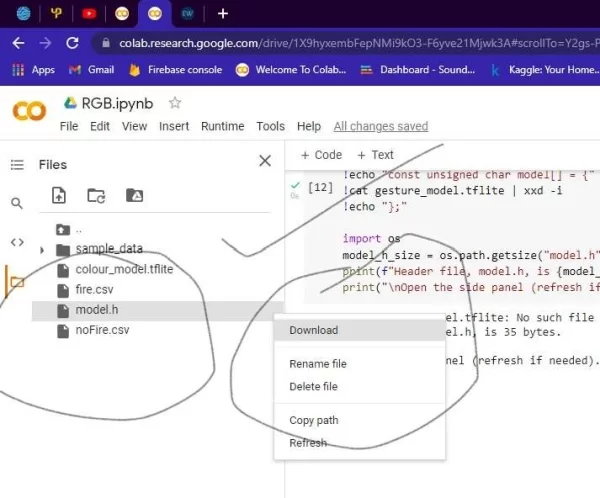
Task: Expand the sample_data folder arrow
Action: (42, 250)
